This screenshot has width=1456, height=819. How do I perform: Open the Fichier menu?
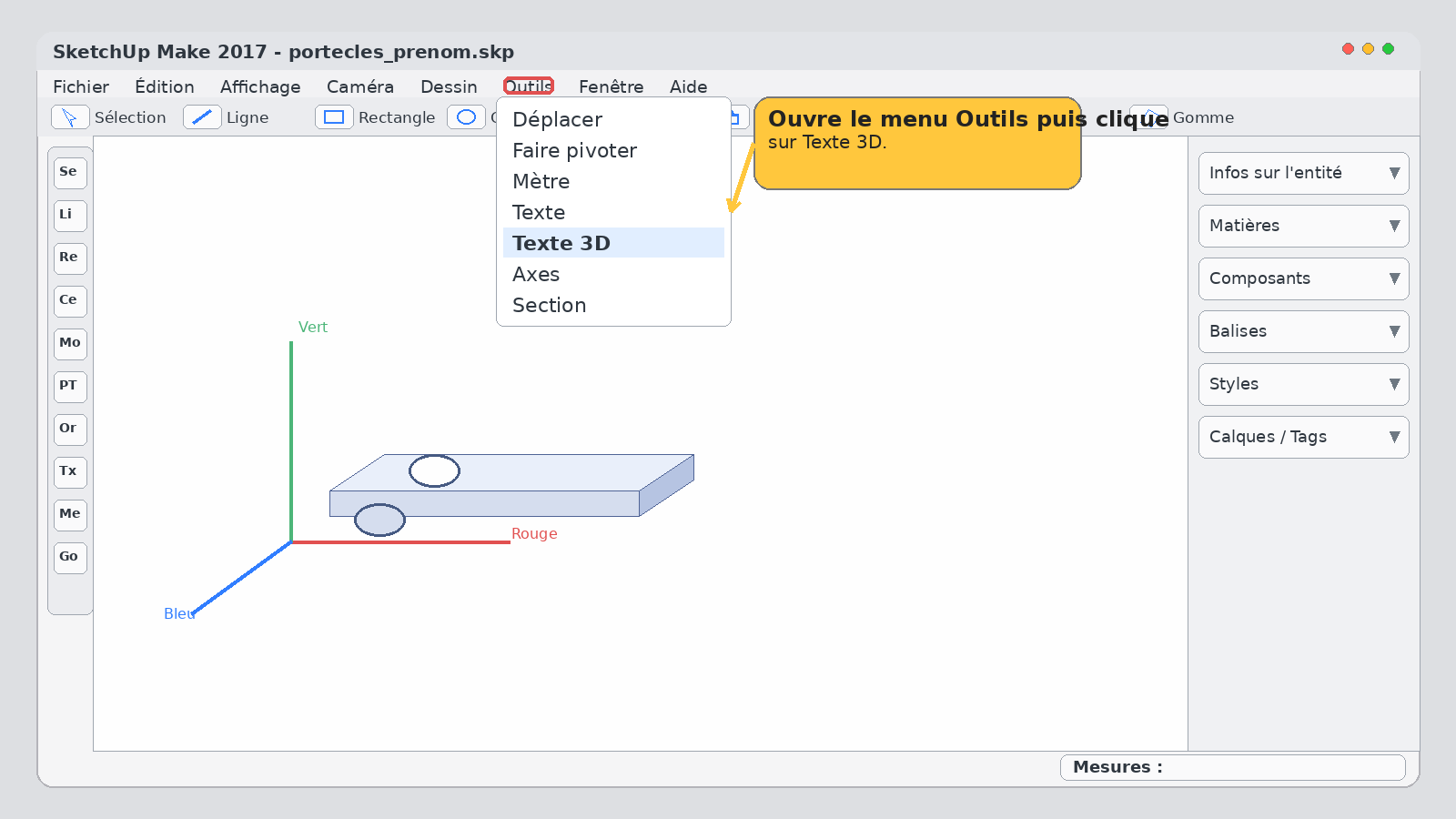click(81, 86)
